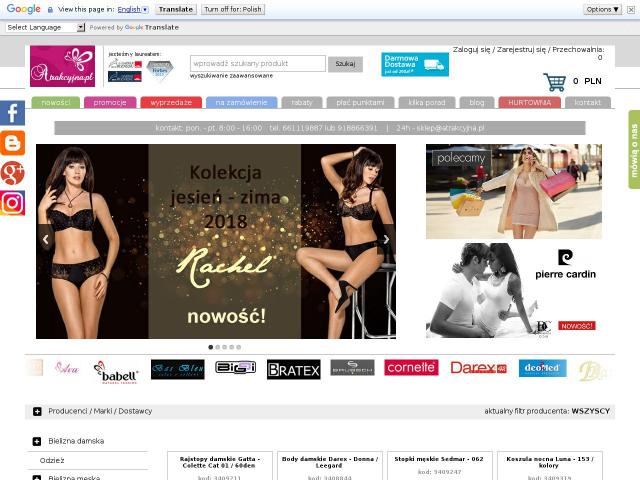640x480 pixels.
Task: Click the Szukaj search button
Action: click(345, 64)
